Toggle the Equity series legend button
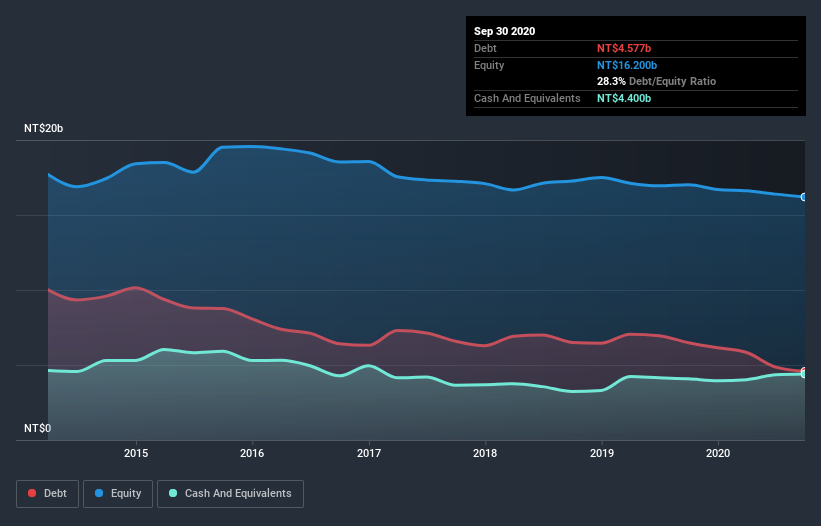Image resolution: width=821 pixels, height=526 pixels. pos(118,494)
